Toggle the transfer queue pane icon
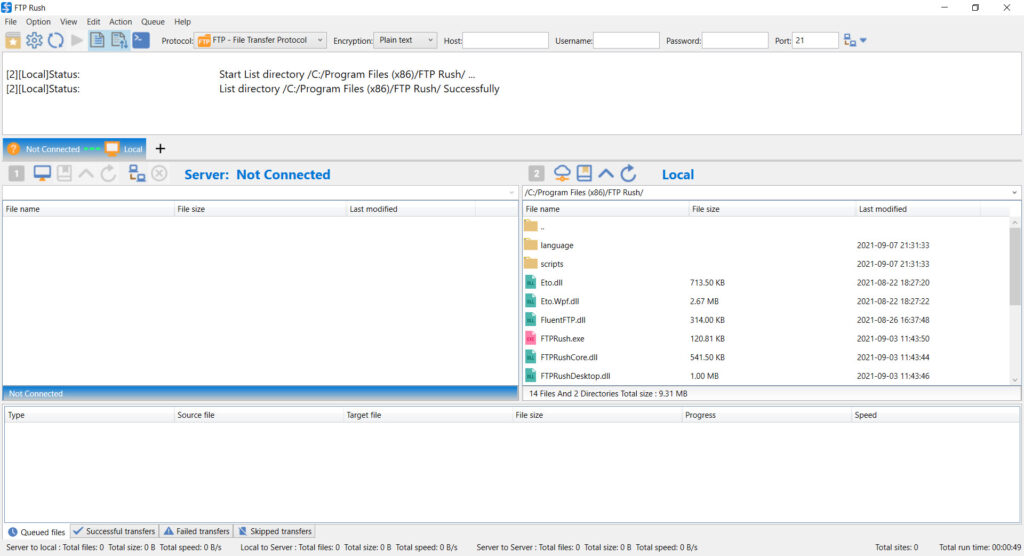This screenshot has height=556, width=1024. (119, 41)
